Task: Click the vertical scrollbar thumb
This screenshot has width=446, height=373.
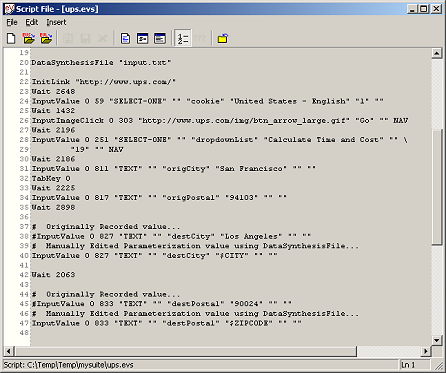Action: (437, 187)
